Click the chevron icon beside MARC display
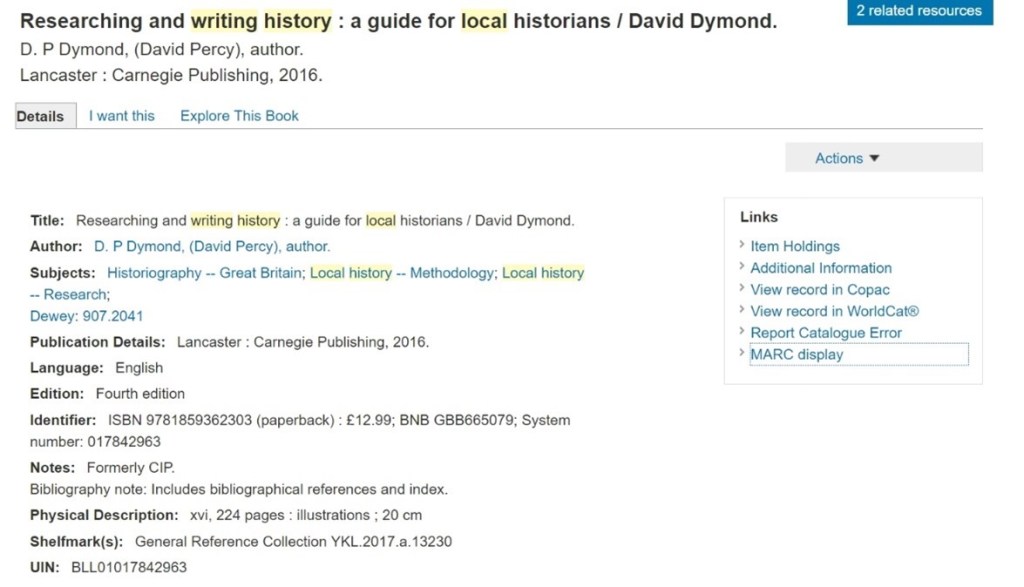 click(742, 353)
